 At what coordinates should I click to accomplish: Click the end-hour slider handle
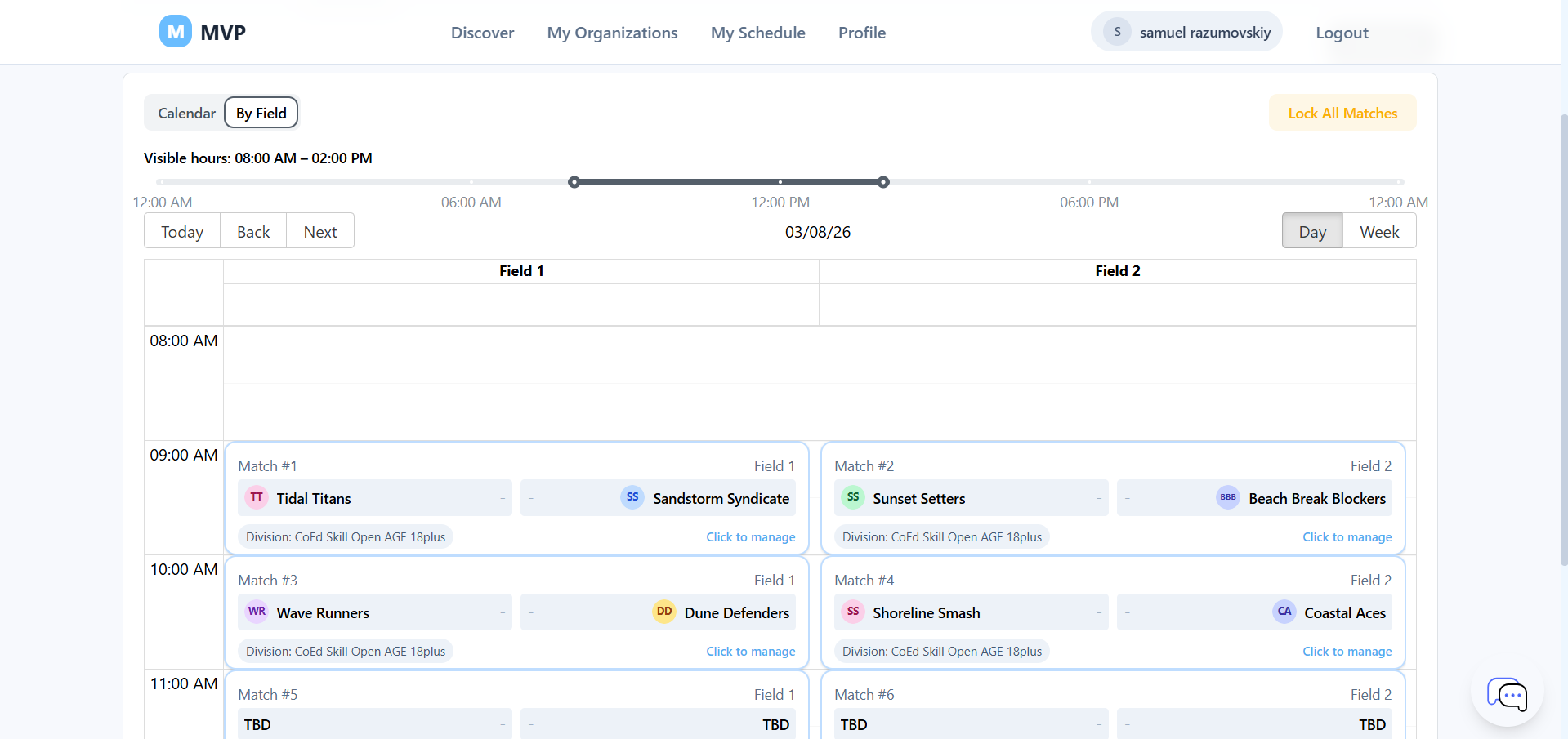click(x=883, y=182)
